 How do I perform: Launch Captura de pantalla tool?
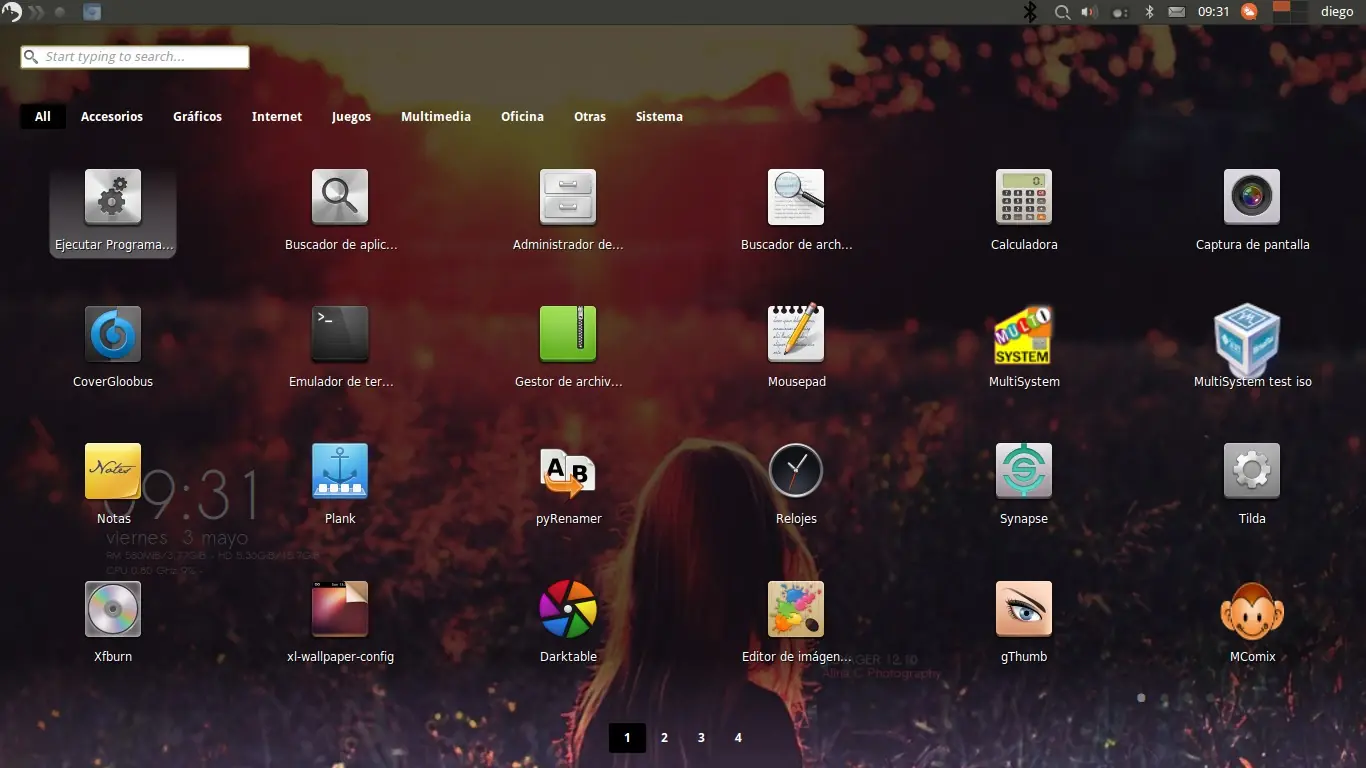1252,197
